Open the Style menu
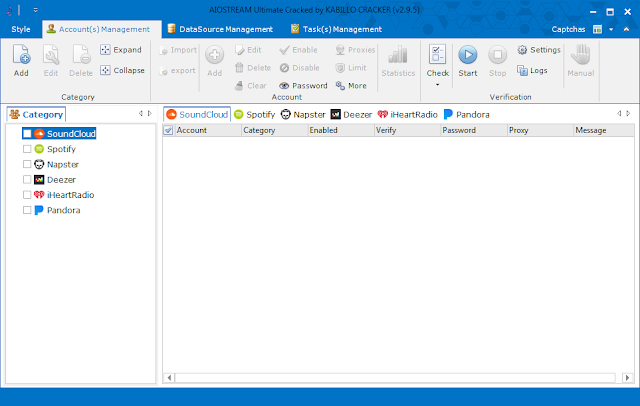The width and height of the screenshot is (640, 406). 21,29
